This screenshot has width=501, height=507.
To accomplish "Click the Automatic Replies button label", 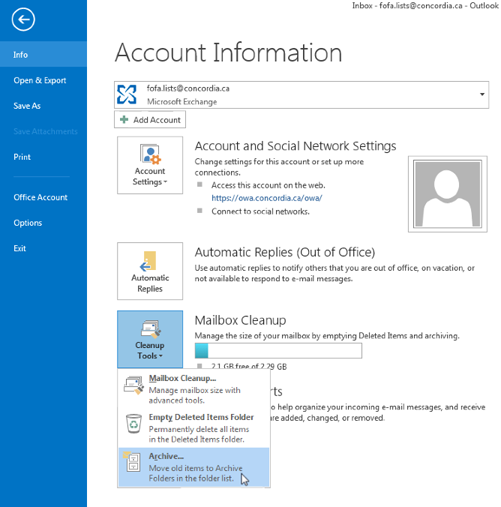I will (150, 283).
